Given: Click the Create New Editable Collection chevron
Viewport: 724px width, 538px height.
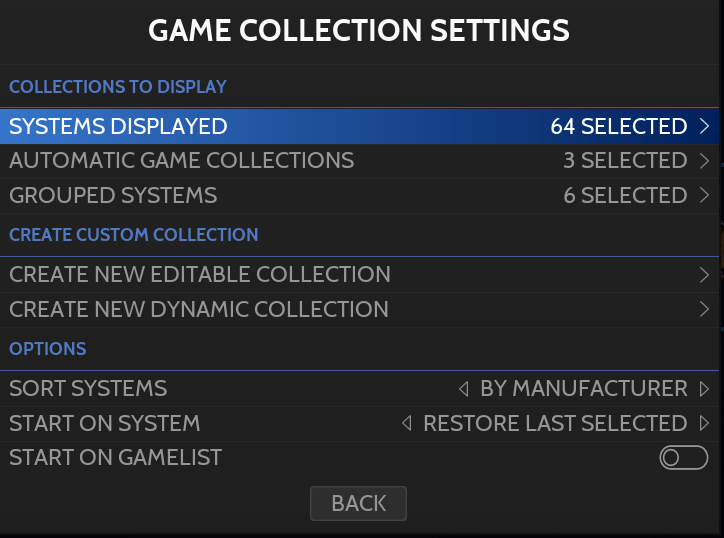Looking at the screenshot, I should pyautogui.click(x=705, y=275).
